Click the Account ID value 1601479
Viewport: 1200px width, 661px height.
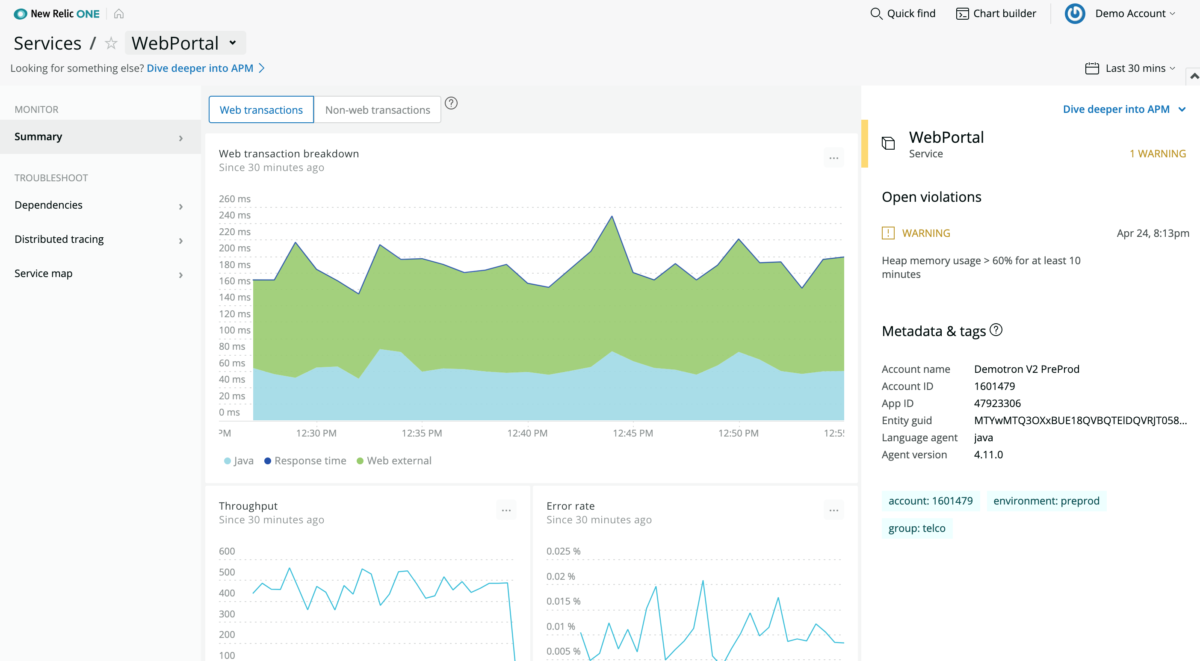(x=995, y=386)
